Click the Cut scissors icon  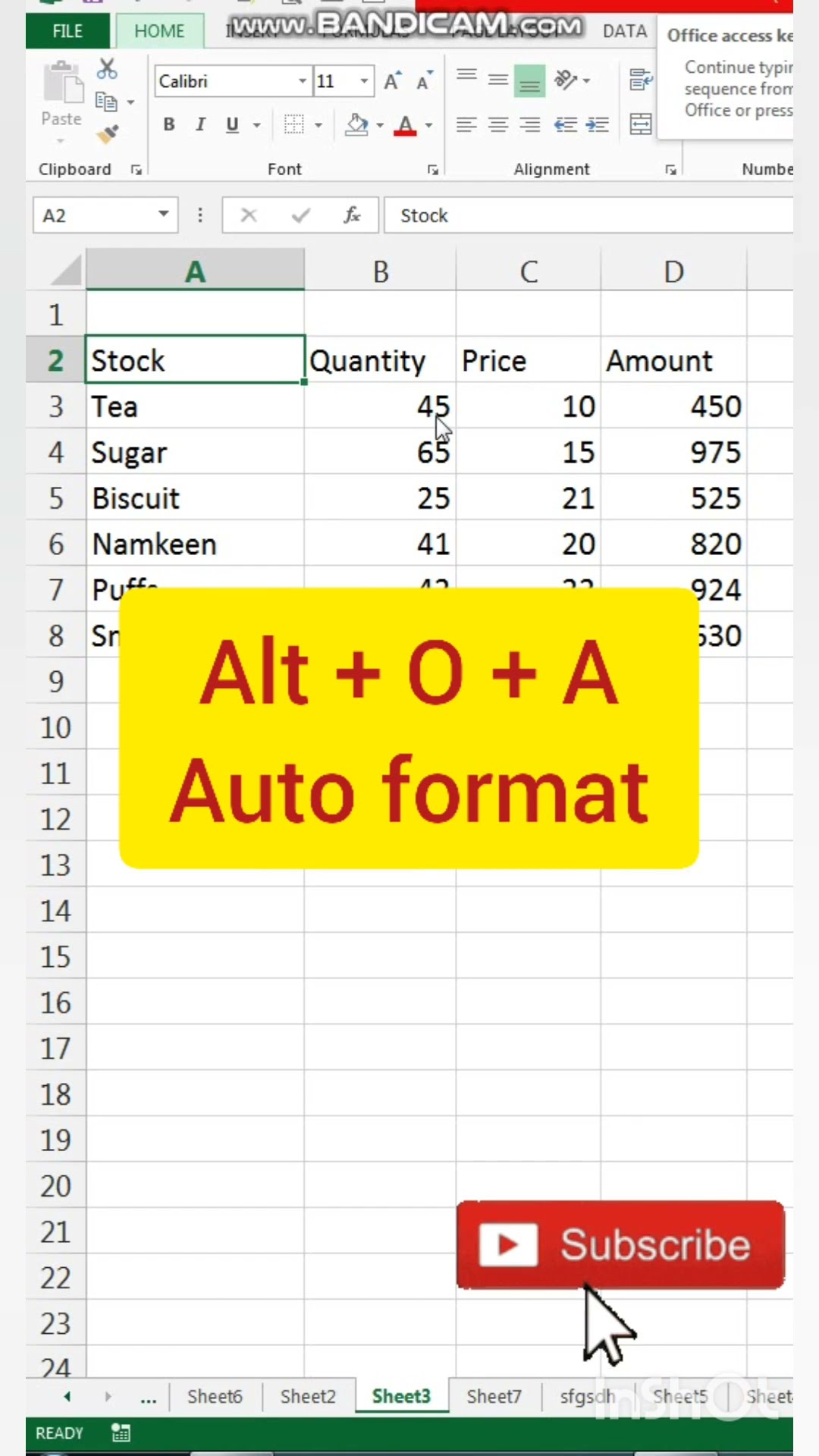pyautogui.click(x=107, y=70)
